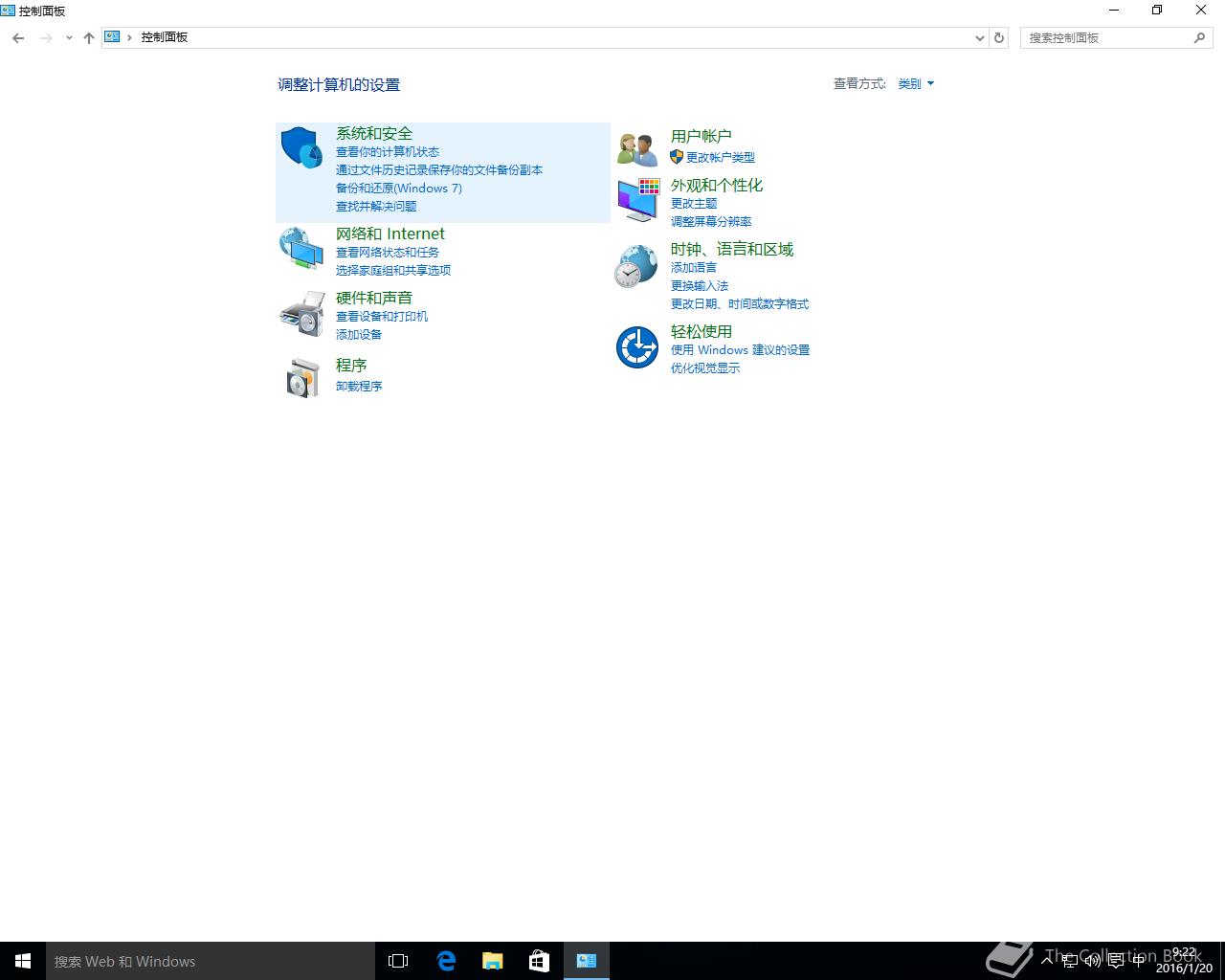Screen dimensions: 1225x980
Task: Open the 硬件和声音 printer icon
Action: point(301,314)
